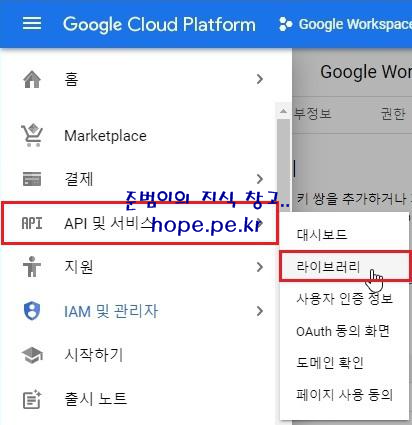
Task: Open the 출시 노트 menu item
Action: [138, 399]
